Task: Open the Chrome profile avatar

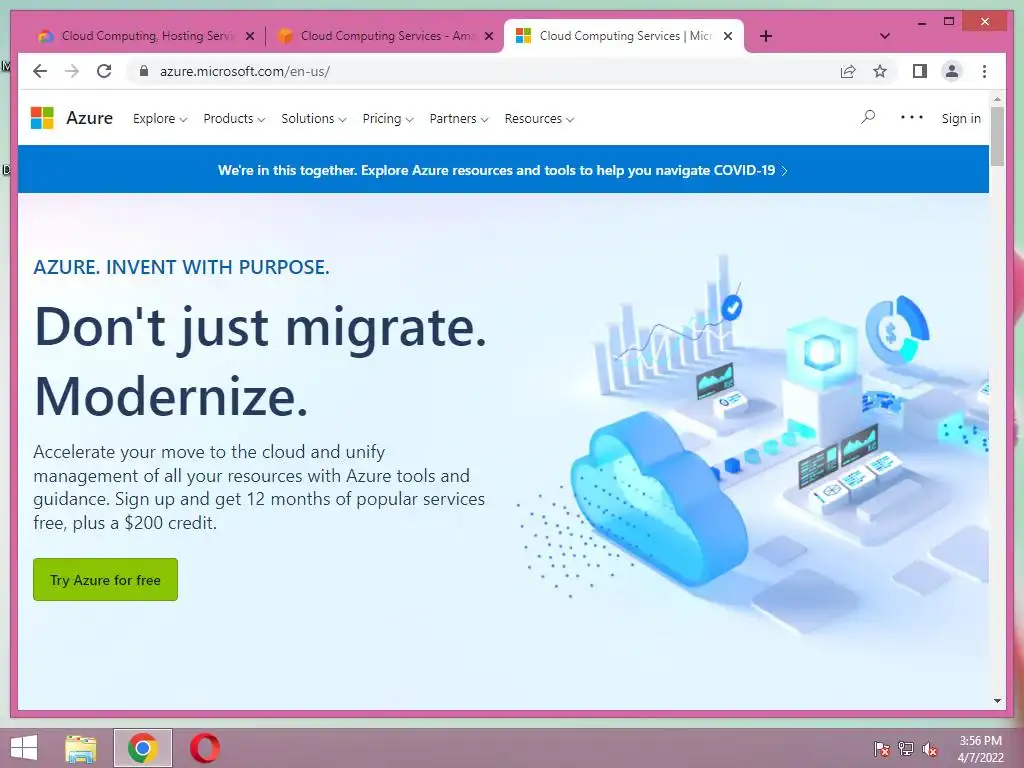Action: coord(952,71)
